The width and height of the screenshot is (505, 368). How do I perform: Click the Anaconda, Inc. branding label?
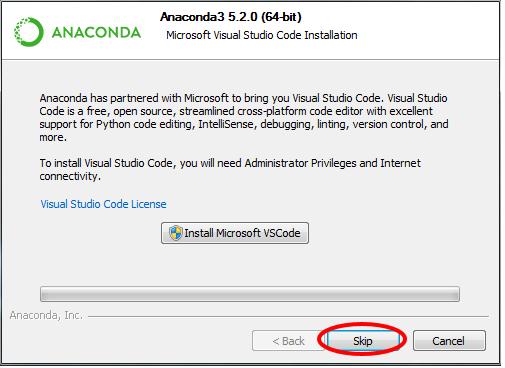pyautogui.click(x=46, y=315)
